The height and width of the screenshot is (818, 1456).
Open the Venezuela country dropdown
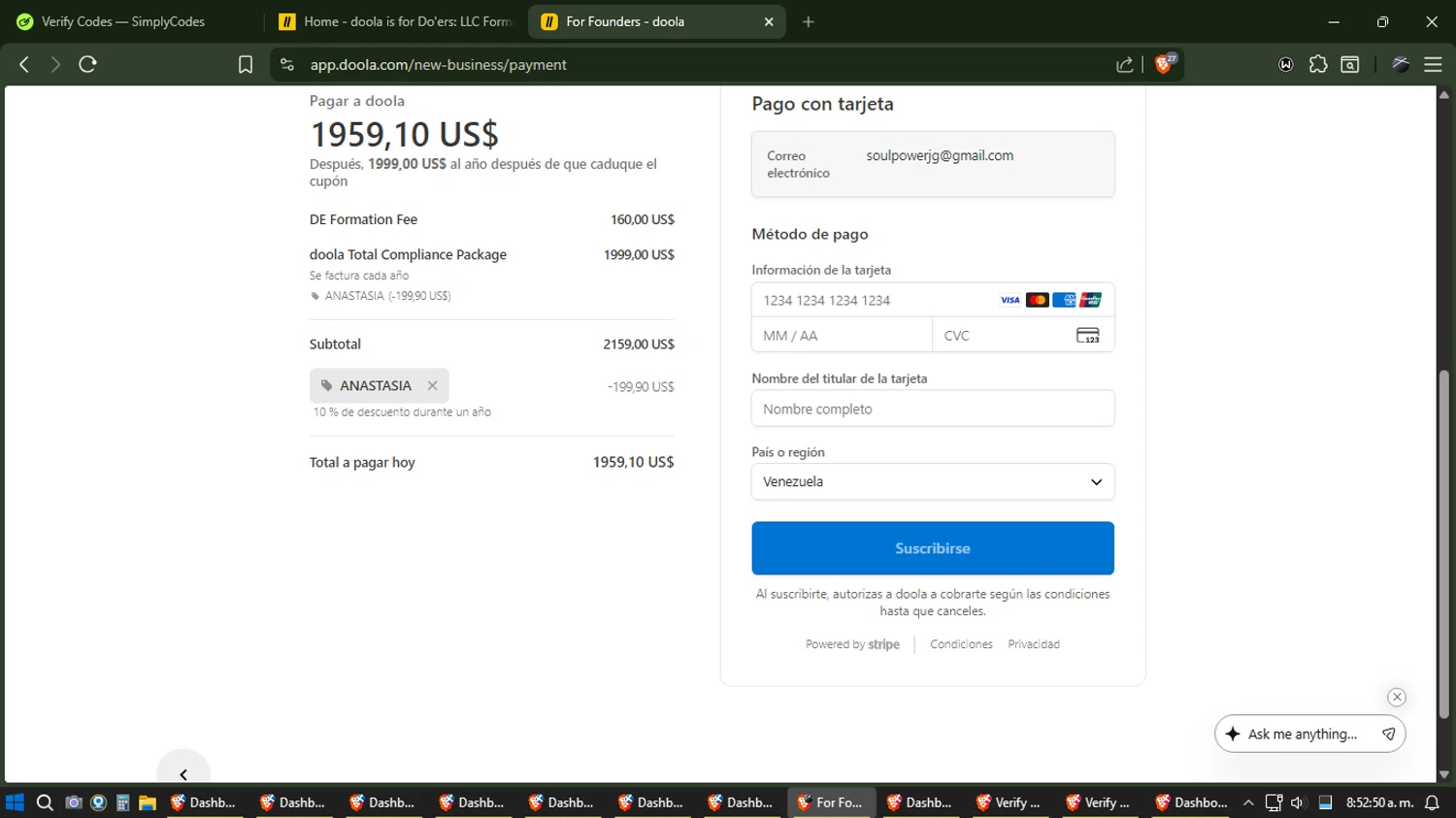[x=933, y=481]
